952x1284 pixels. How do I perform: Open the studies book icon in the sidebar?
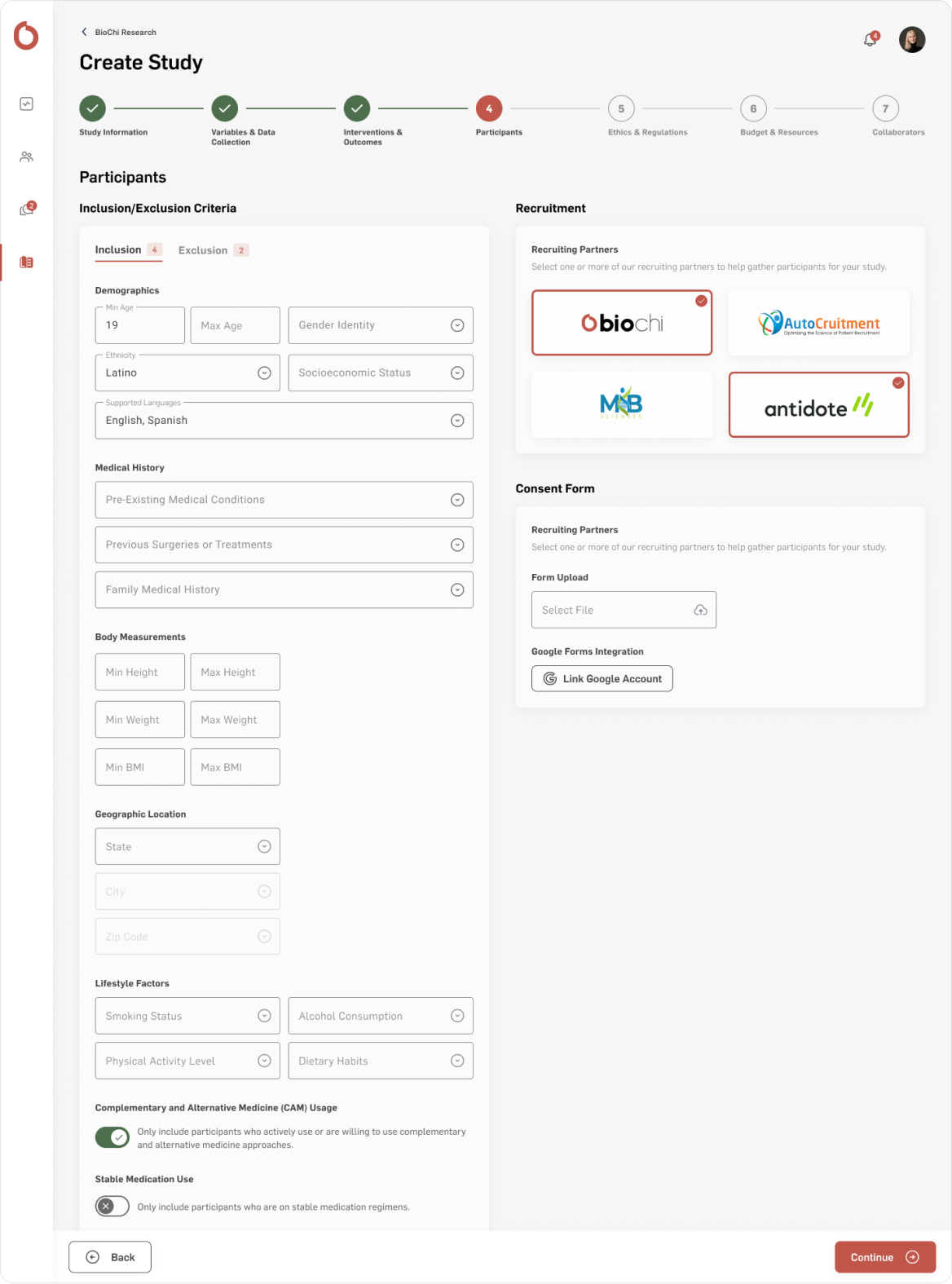tap(26, 263)
